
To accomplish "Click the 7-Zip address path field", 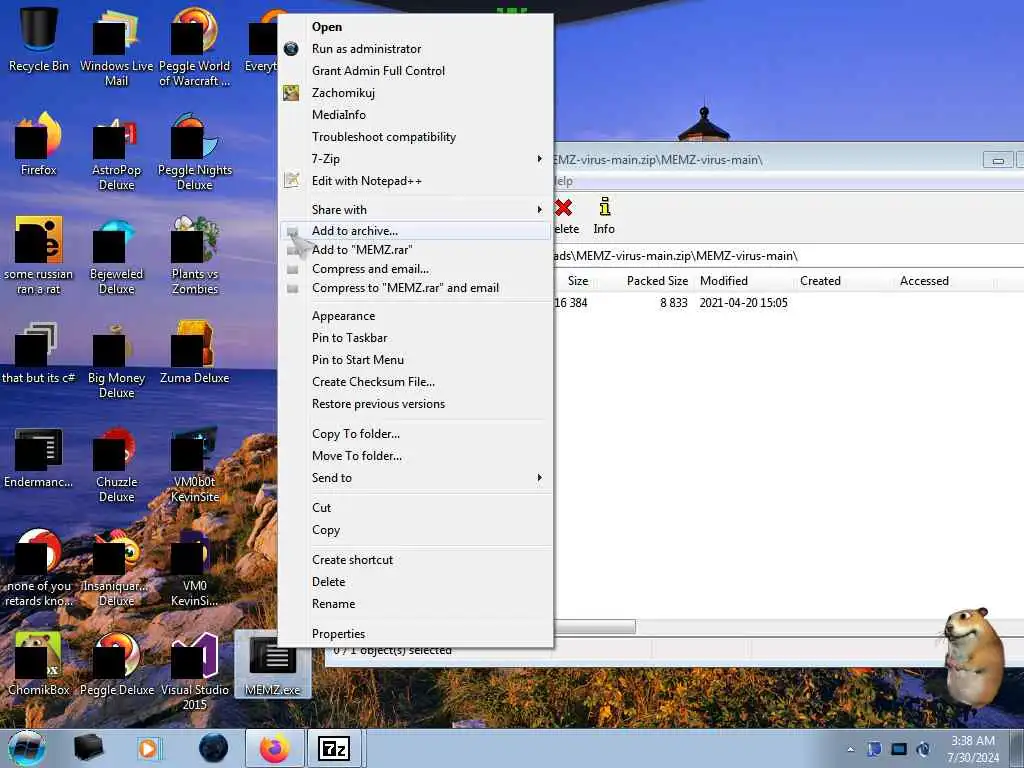I will tap(788, 256).
